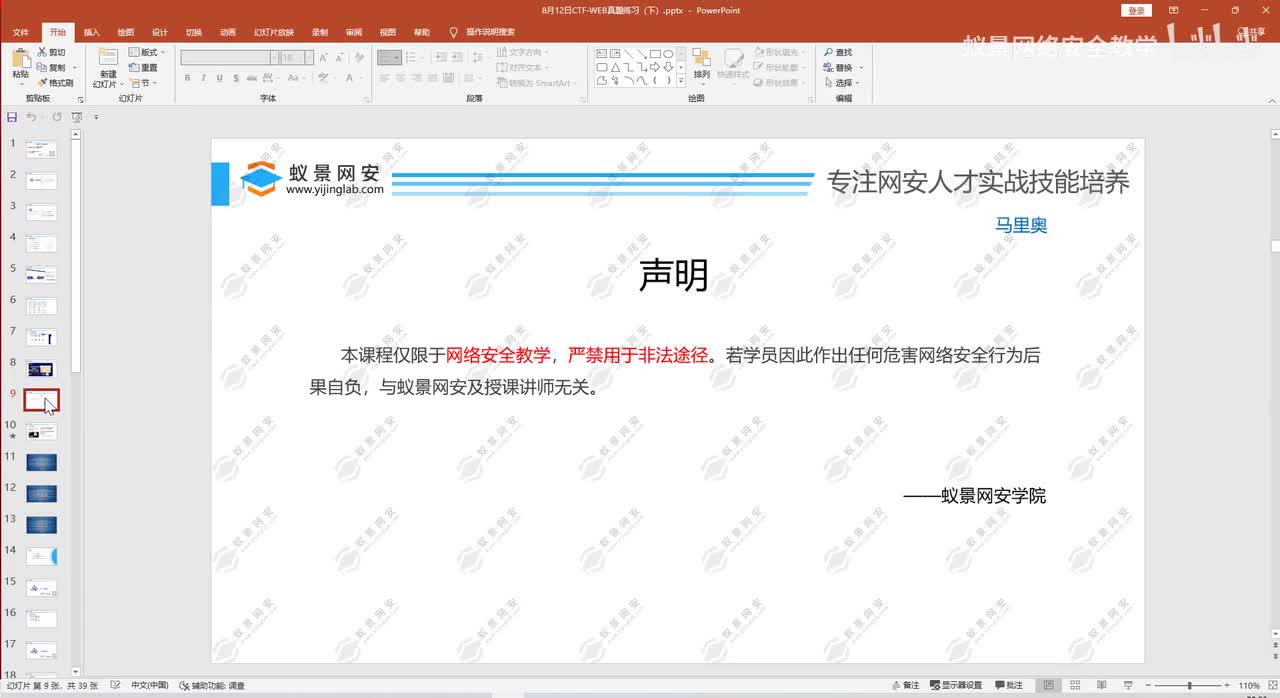Toggle Bold formatting
The width and height of the screenshot is (1280, 698).
(x=188, y=78)
